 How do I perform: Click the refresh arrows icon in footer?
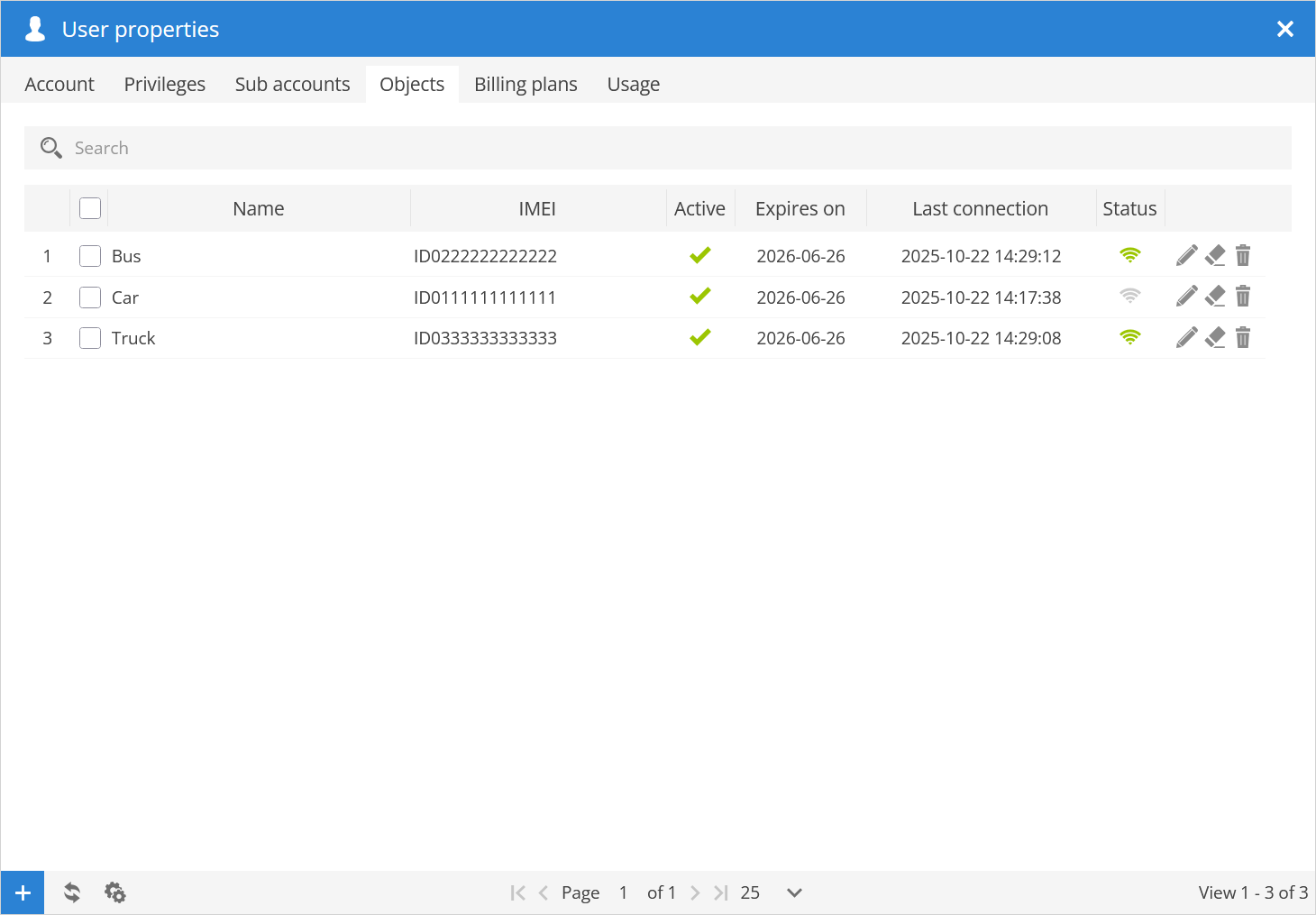click(x=72, y=892)
